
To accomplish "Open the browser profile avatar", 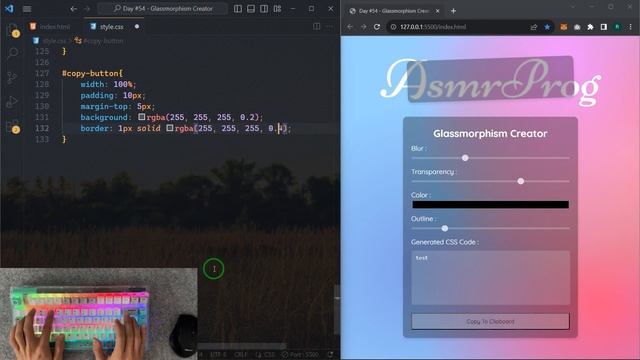I will click(x=617, y=27).
